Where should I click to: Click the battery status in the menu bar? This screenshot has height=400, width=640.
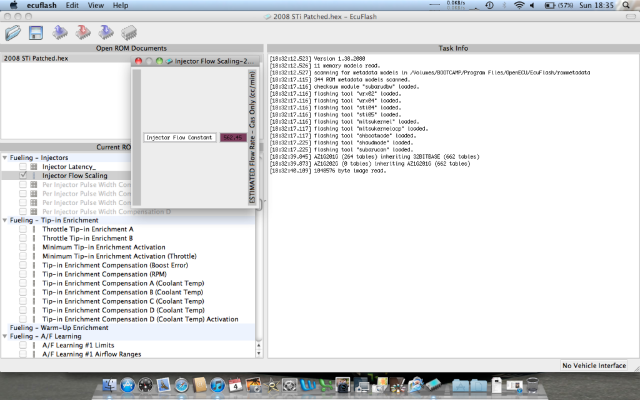tap(559, 5)
